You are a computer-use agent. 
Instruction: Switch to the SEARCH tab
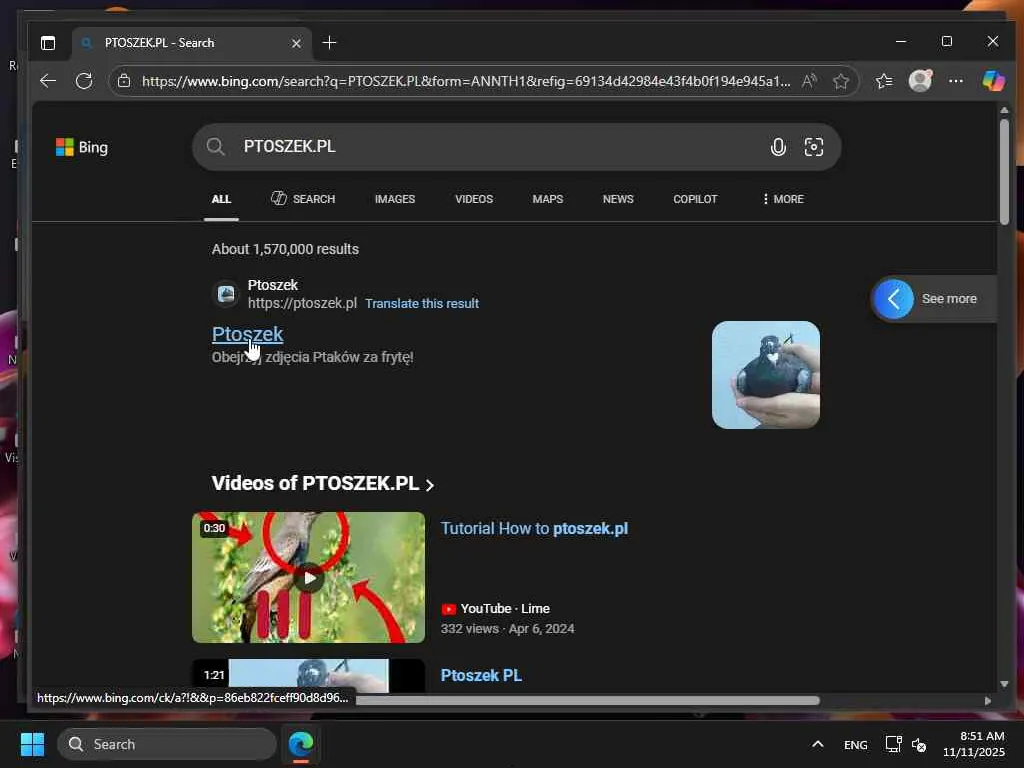pyautogui.click(x=303, y=199)
